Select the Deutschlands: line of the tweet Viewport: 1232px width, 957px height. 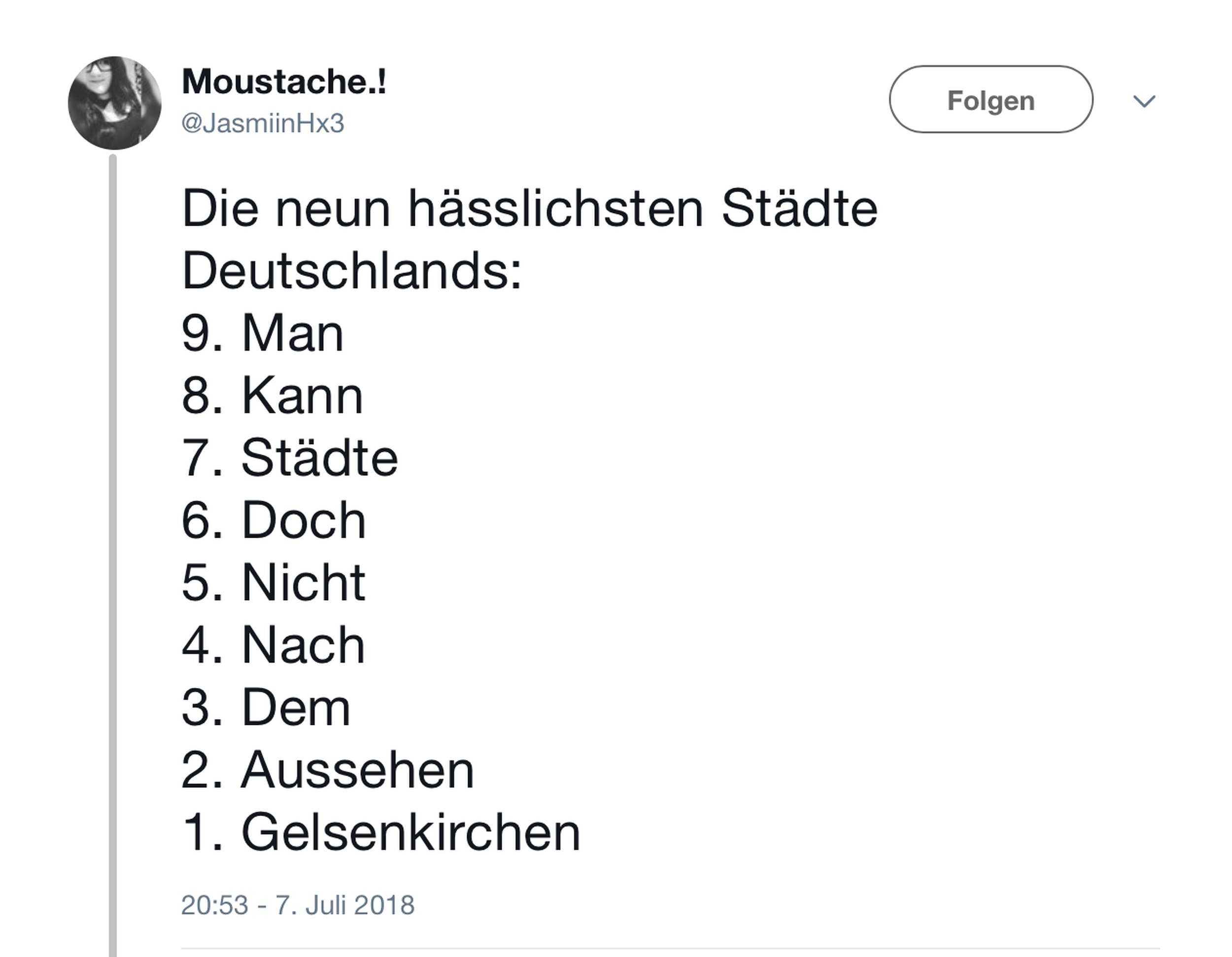tap(352, 271)
